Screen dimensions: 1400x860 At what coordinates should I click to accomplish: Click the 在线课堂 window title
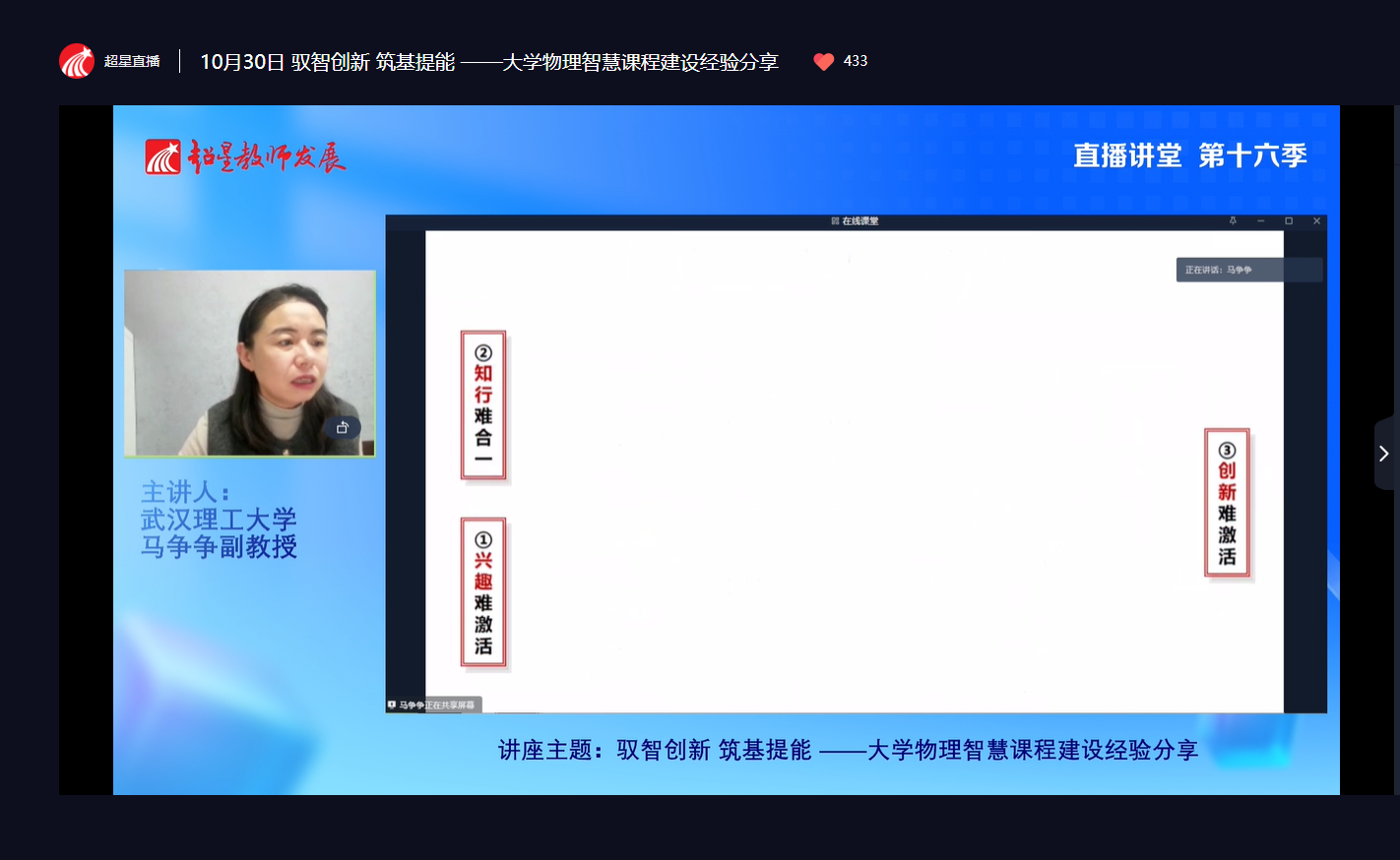[x=856, y=221]
